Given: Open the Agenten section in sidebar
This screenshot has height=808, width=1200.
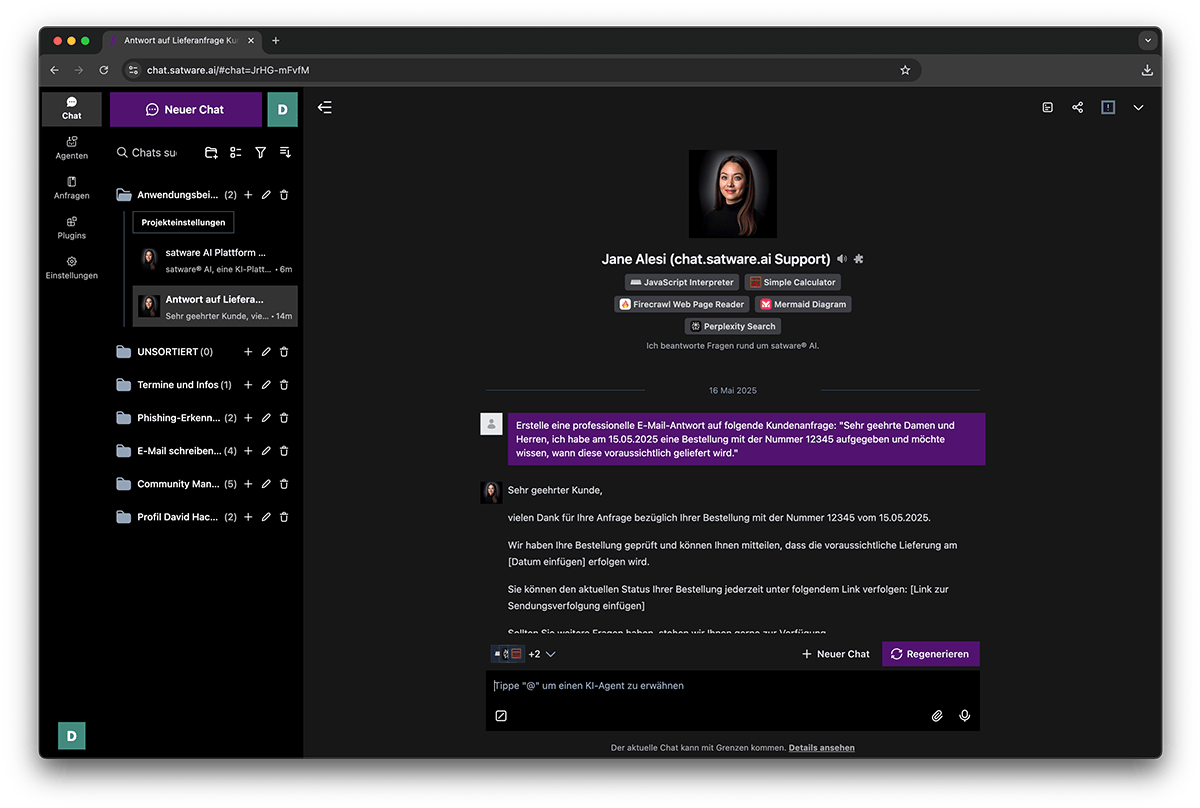Looking at the screenshot, I should (x=72, y=148).
